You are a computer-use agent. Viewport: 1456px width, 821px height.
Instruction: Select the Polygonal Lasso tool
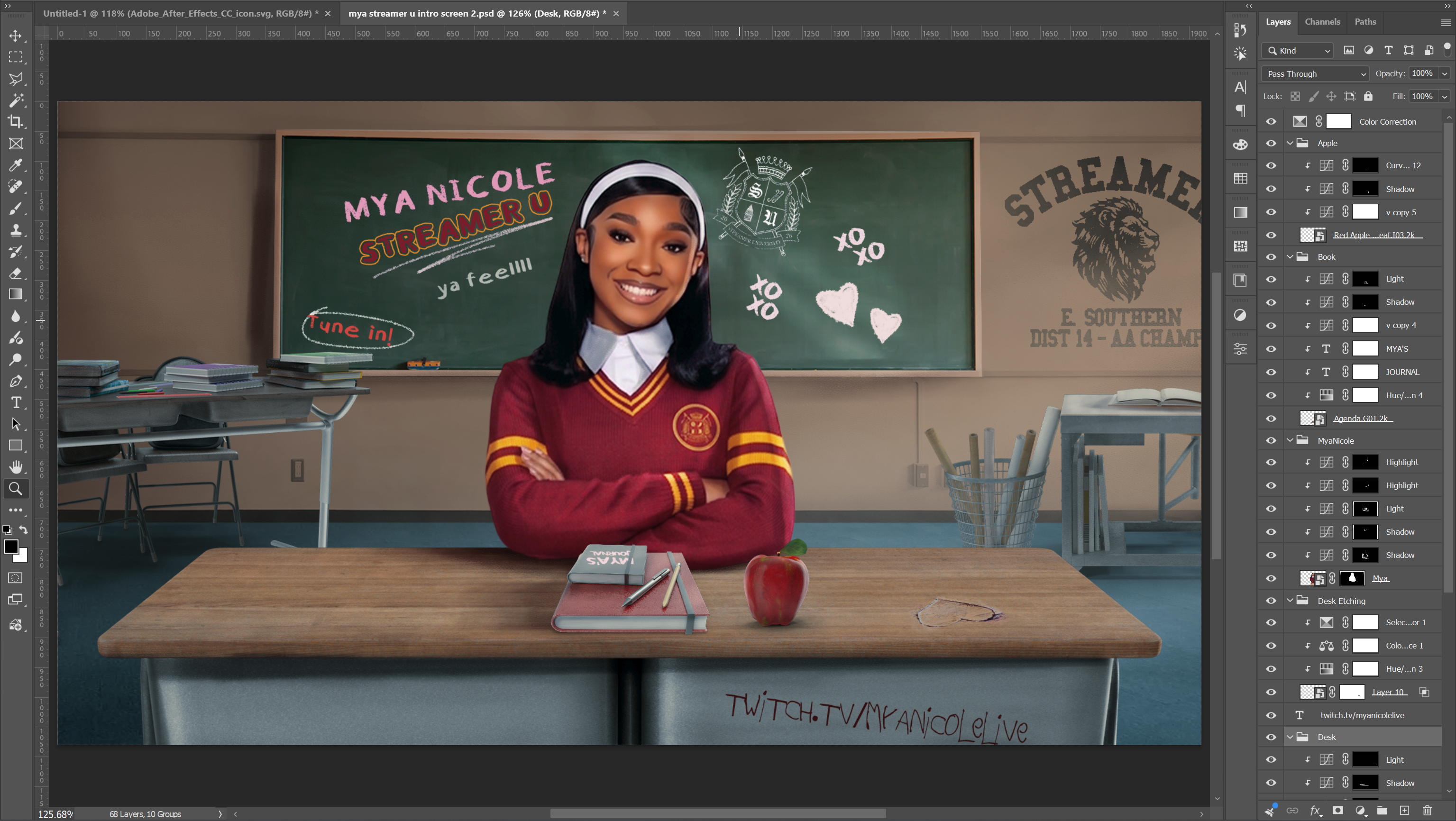[15, 79]
